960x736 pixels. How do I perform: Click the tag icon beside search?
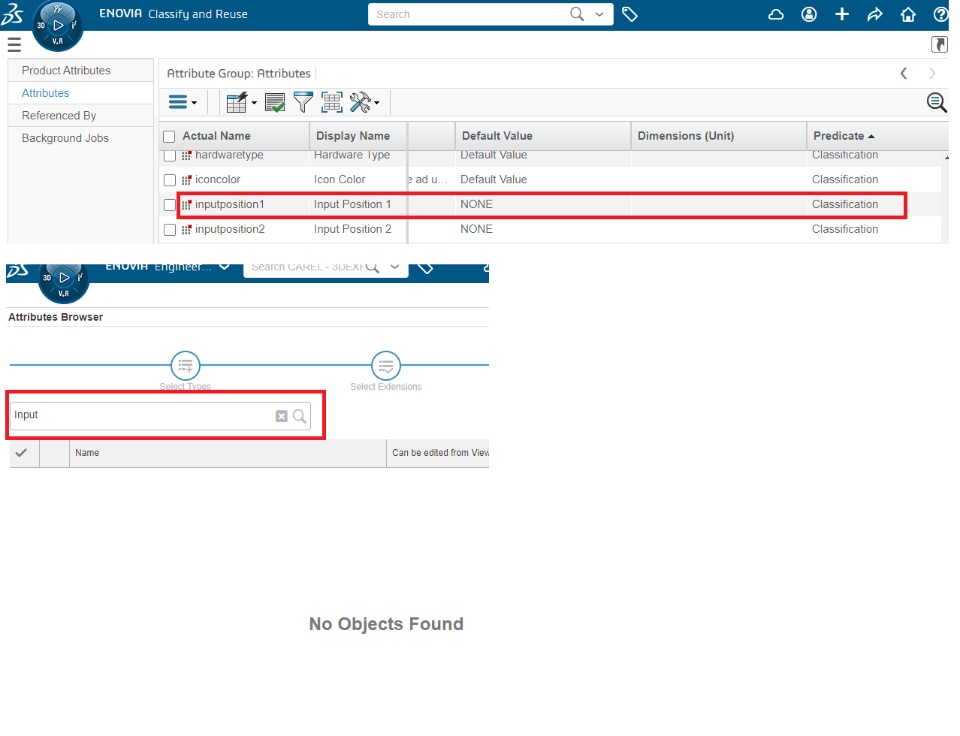point(629,14)
